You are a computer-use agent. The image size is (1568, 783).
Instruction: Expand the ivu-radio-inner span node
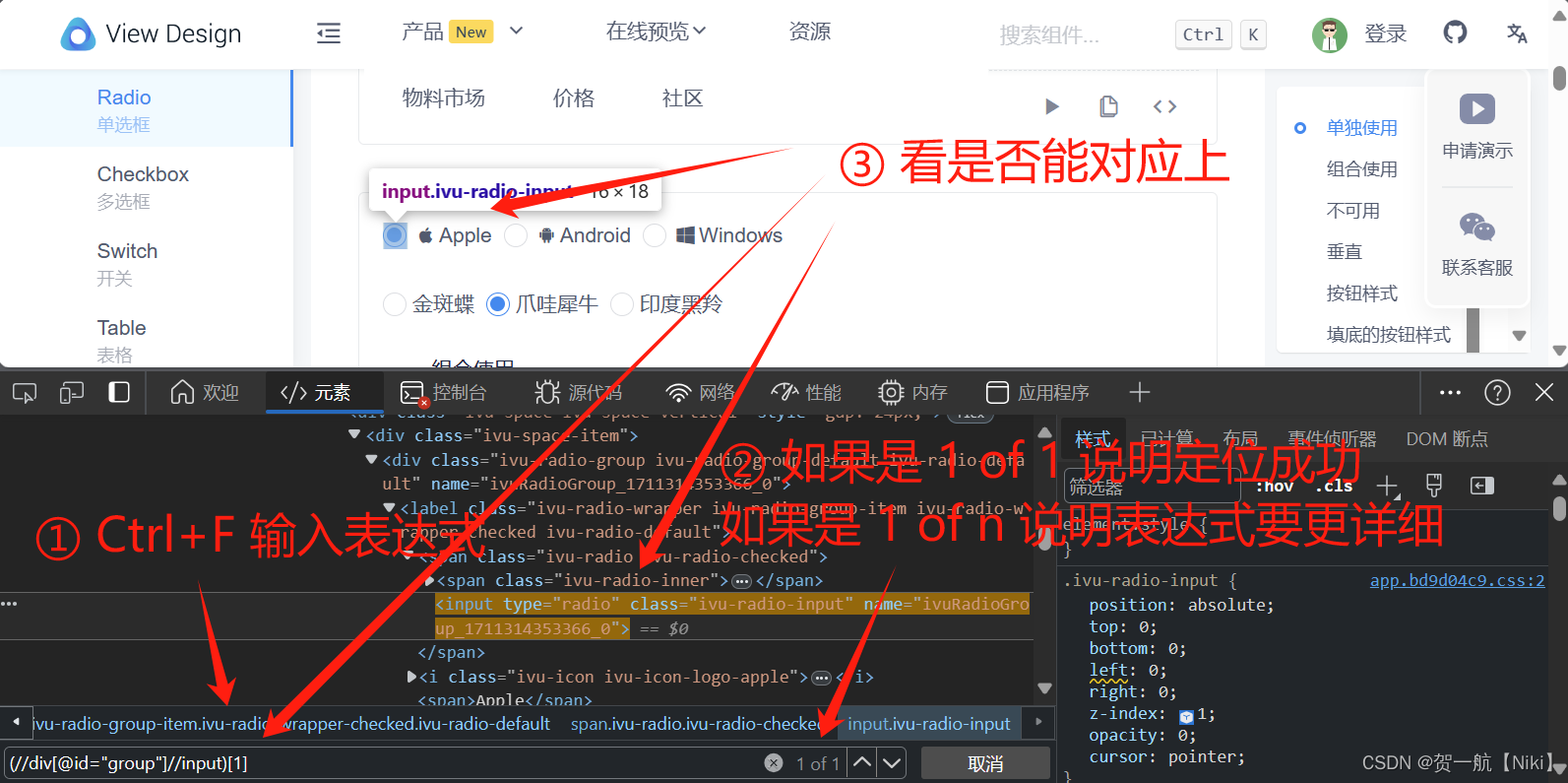point(429,580)
